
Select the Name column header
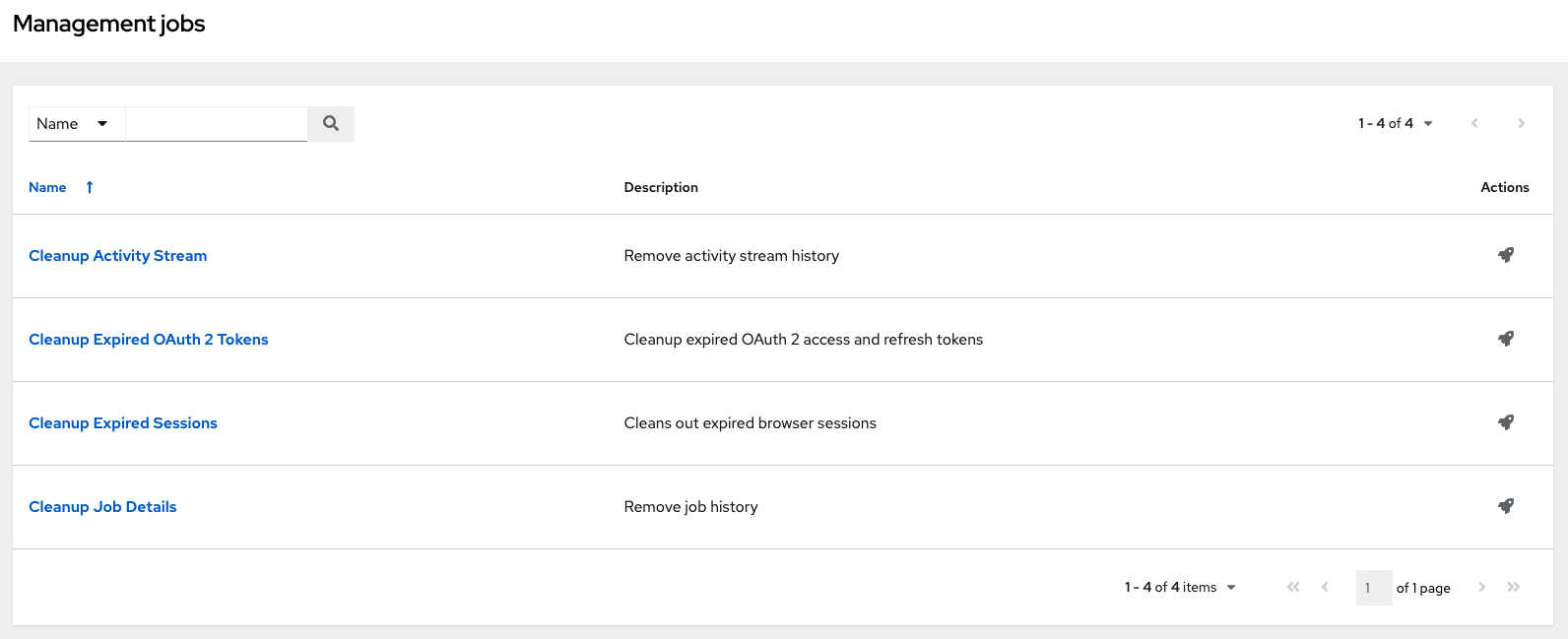click(47, 186)
